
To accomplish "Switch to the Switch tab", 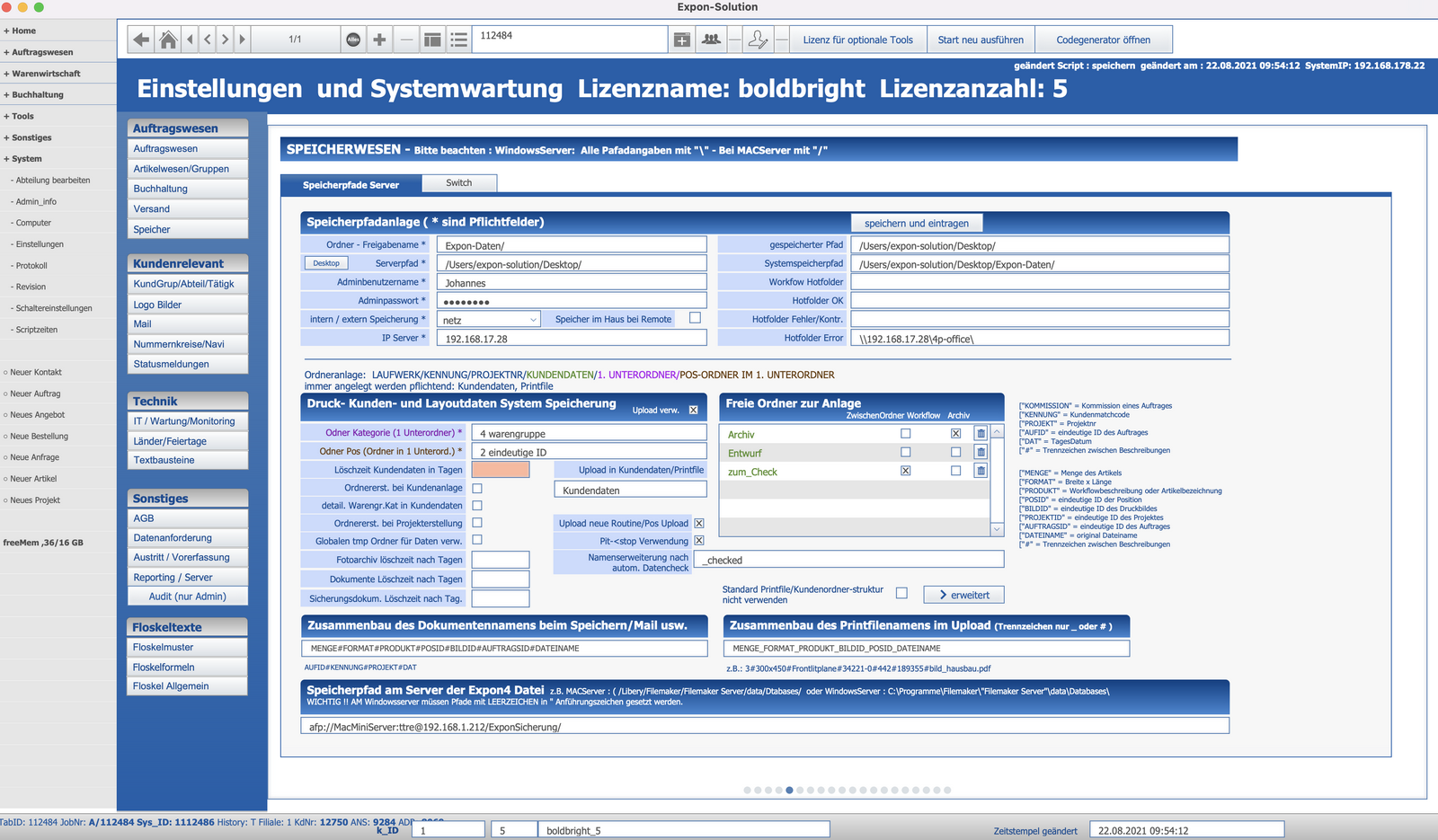I will 459,183.
